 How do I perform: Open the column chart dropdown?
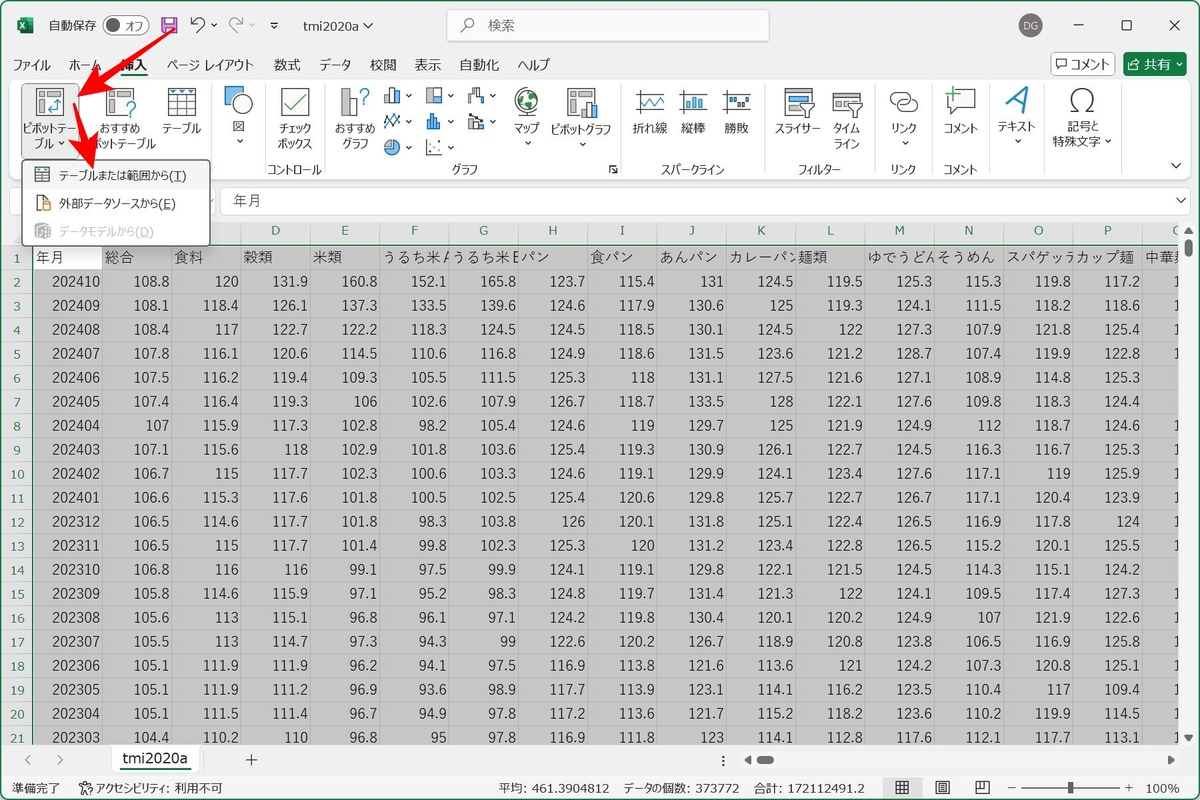point(397,96)
